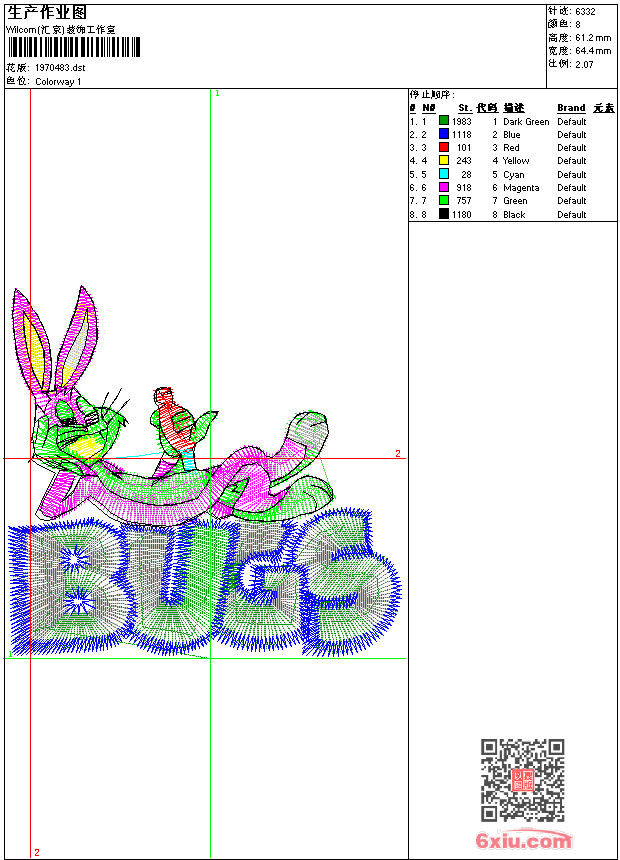This screenshot has width=620, height=860.
Task: Click the Bugs Bunny embroidery design preview
Action: click(x=204, y=472)
